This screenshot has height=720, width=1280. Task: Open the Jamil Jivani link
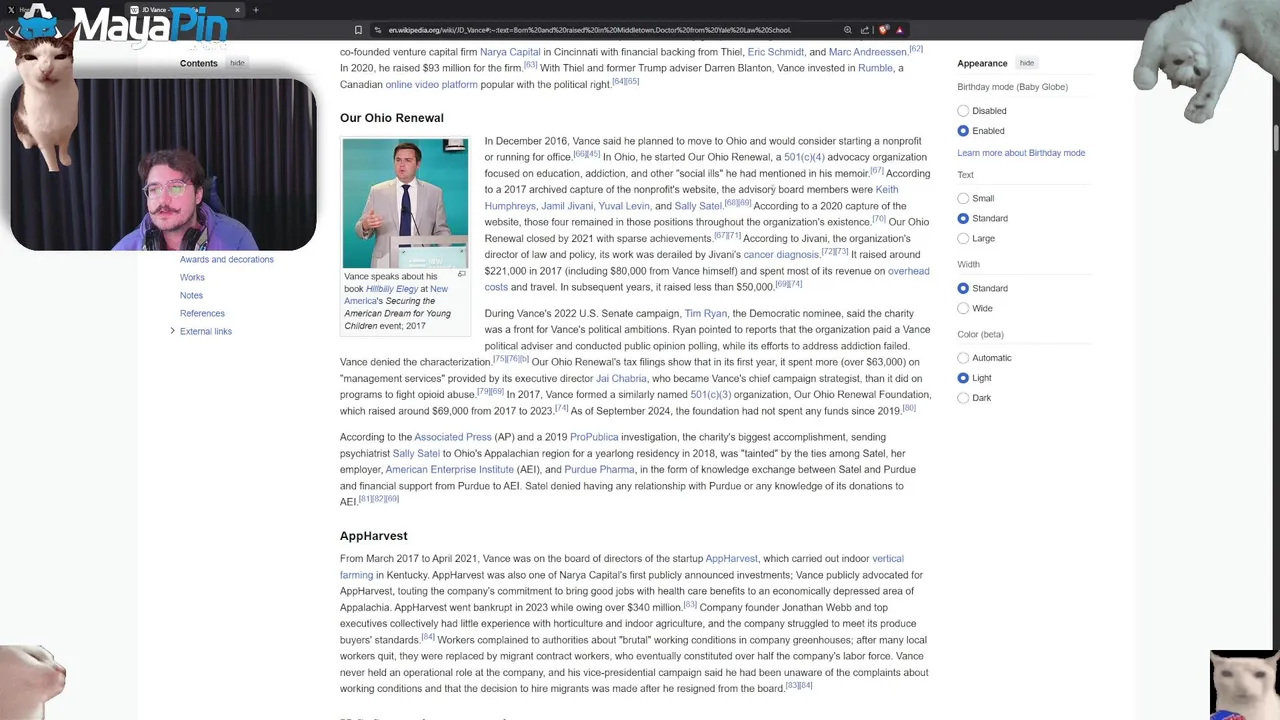click(x=567, y=206)
